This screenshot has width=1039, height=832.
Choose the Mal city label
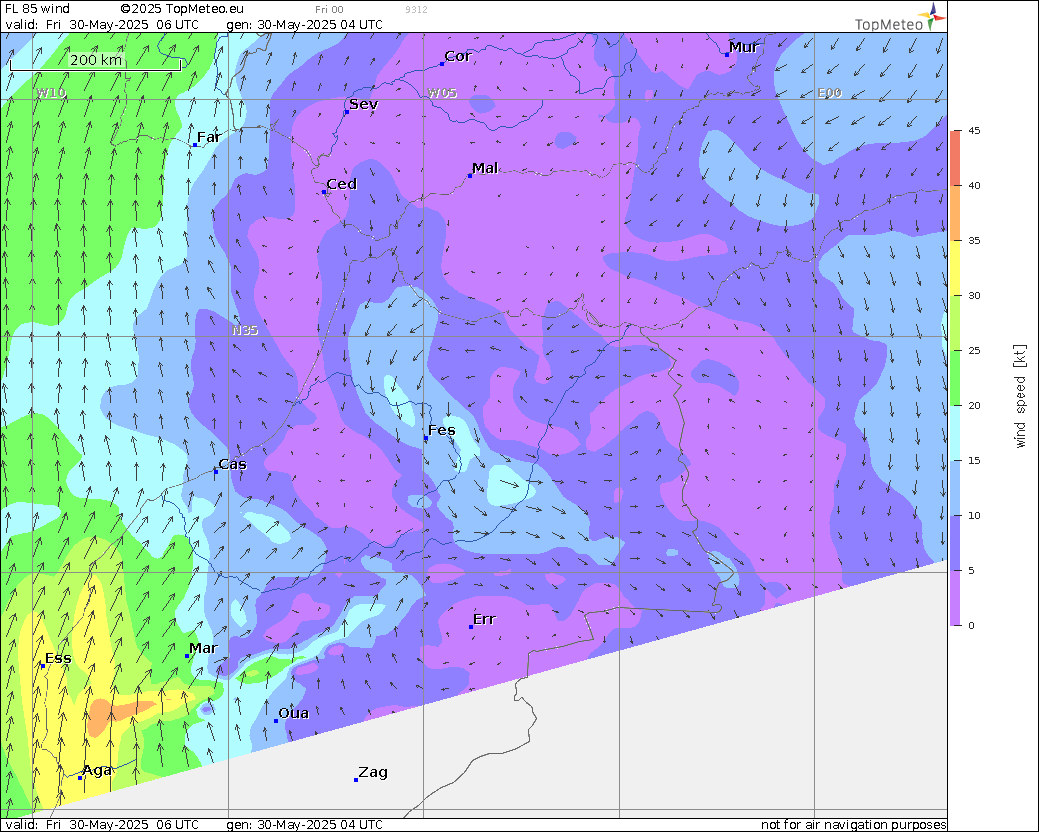pos(485,168)
